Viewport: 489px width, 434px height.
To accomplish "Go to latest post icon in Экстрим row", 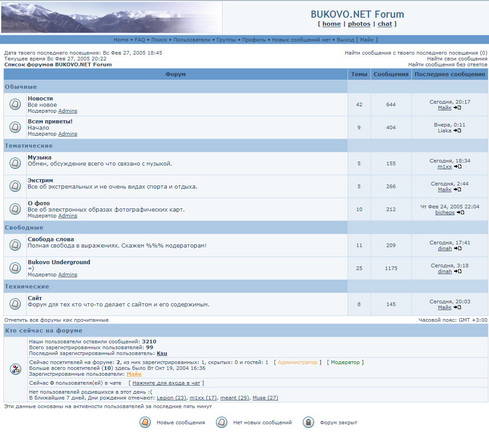I will click(x=458, y=190).
